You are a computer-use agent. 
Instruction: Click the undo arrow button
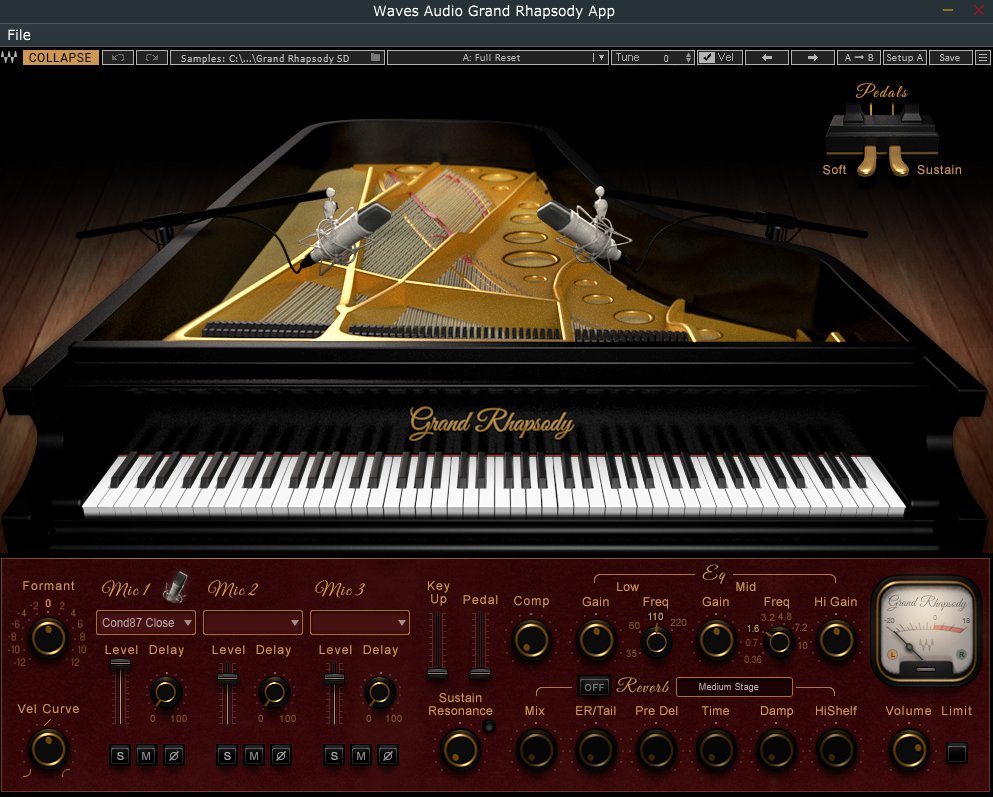pyautogui.click(x=118, y=58)
